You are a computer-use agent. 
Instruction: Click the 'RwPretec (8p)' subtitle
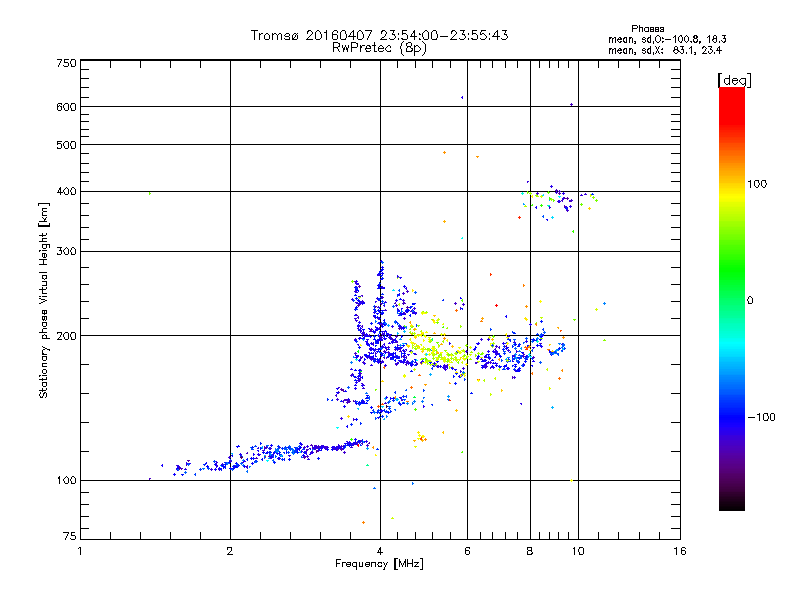[379, 48]
